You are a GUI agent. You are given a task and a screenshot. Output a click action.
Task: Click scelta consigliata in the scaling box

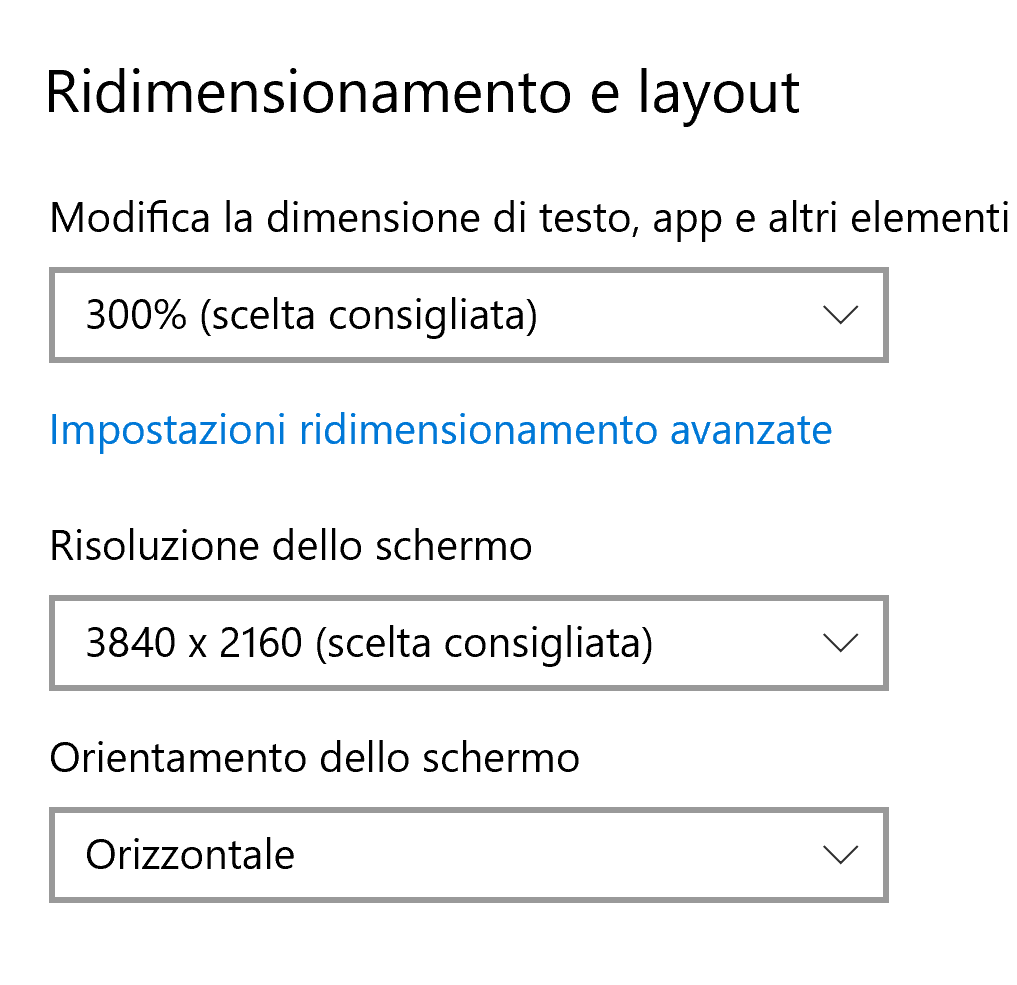(368, 315)
